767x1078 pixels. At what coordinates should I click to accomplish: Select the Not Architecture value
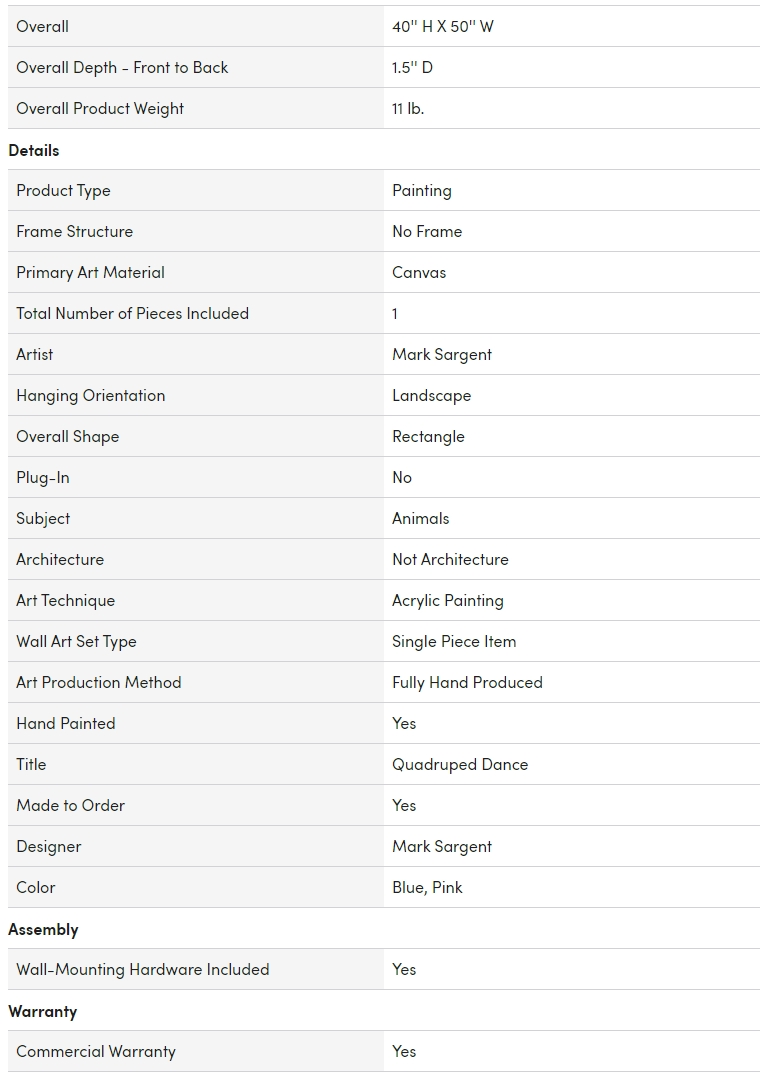pos(450,559)
